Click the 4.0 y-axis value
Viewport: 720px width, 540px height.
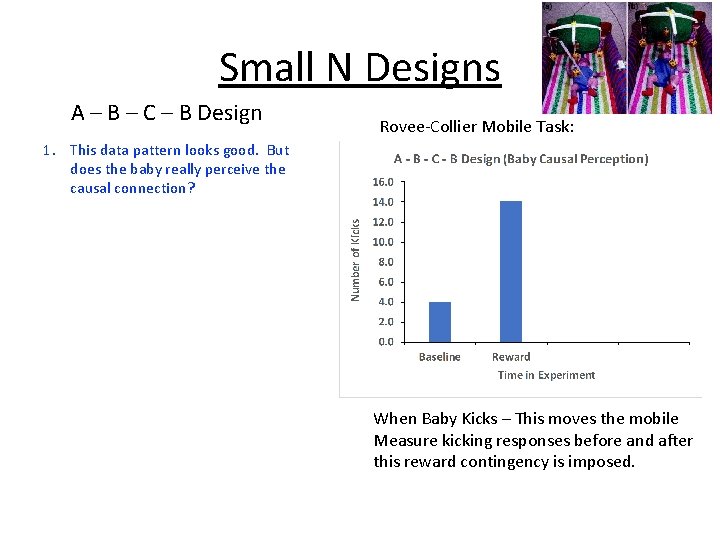click(x=386, y=302)
